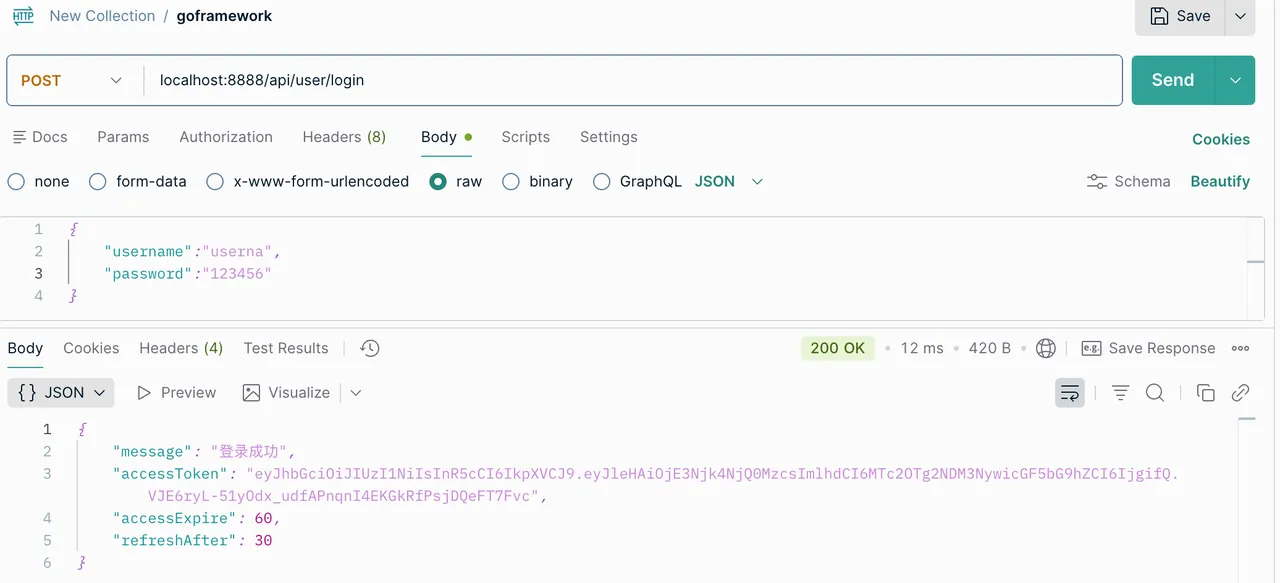1280x583 pixels.
Task: Expand the Send button dropdown arrow
Action: 1235,80
